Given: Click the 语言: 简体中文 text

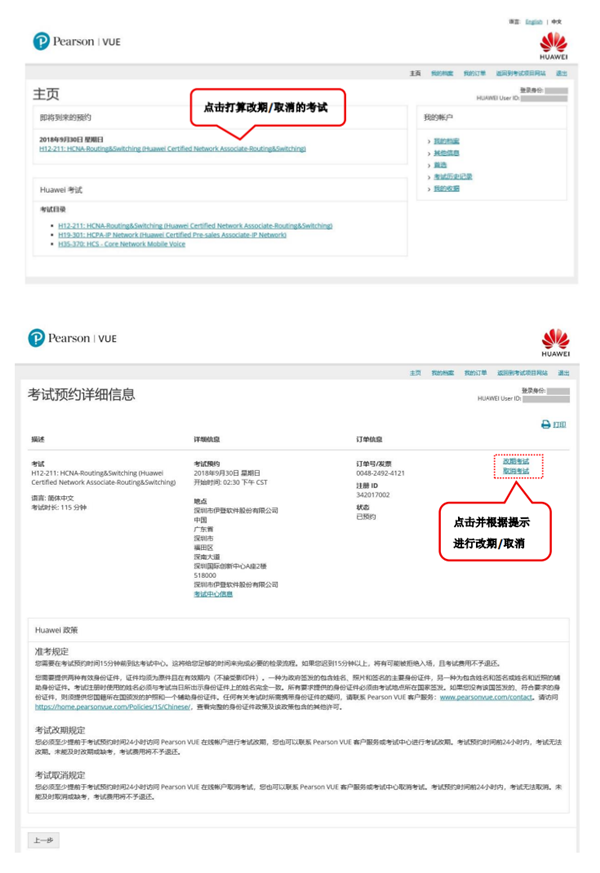Looking at the screenshot, I should (52, 498).
